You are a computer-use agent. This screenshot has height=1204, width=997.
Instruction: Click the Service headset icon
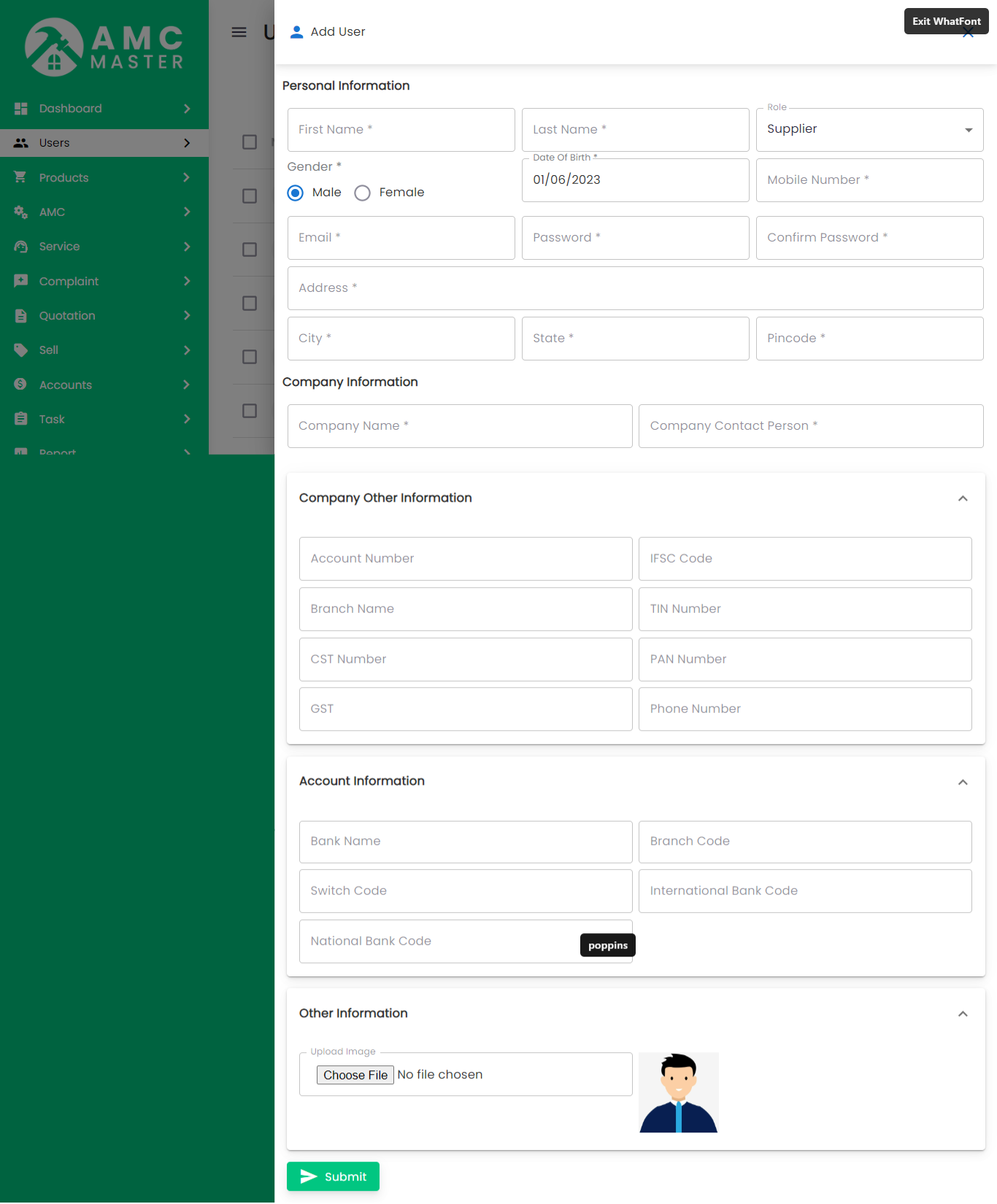[21, 247]
